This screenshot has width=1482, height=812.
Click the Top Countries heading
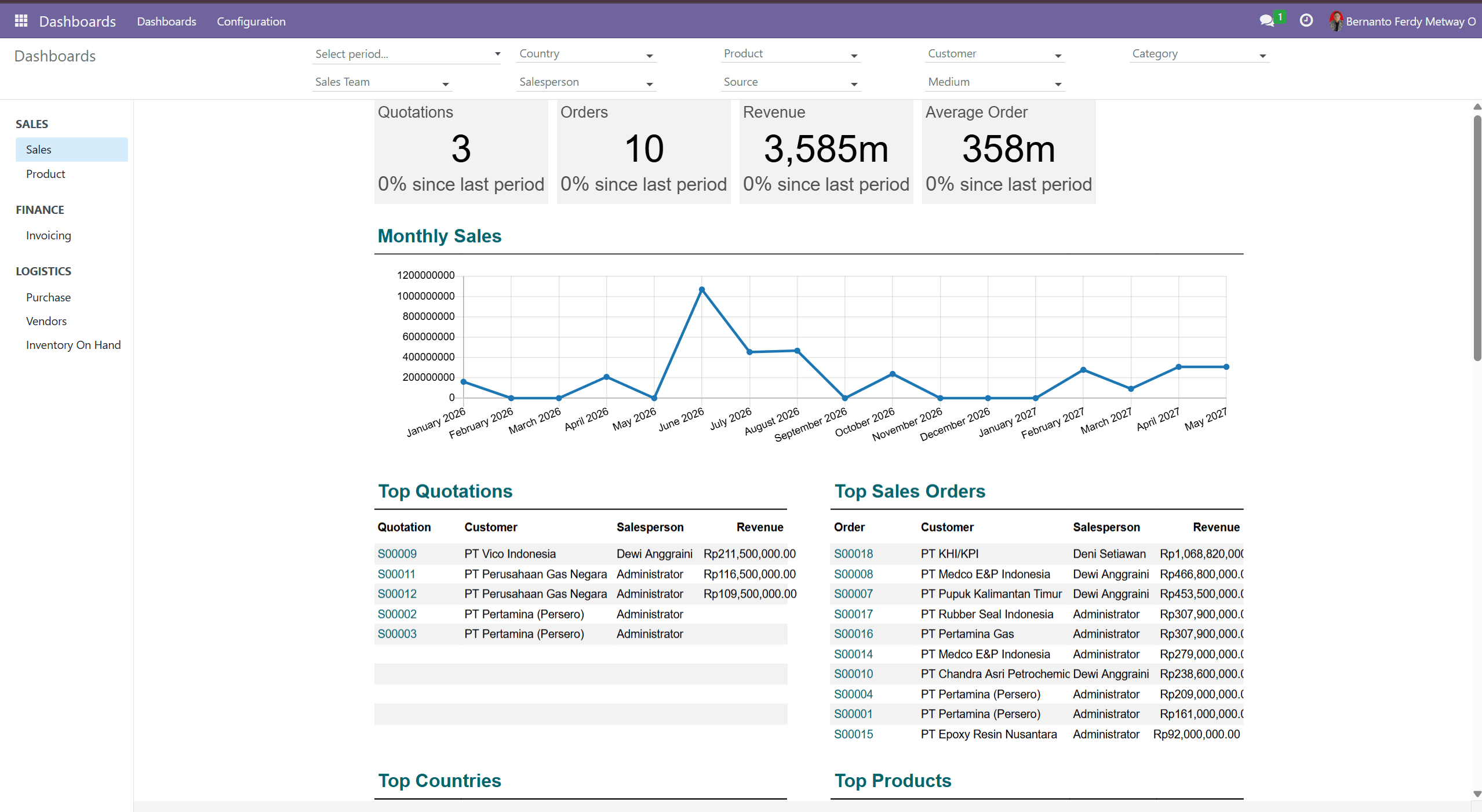pyautogui.click(x=440, y=781)
